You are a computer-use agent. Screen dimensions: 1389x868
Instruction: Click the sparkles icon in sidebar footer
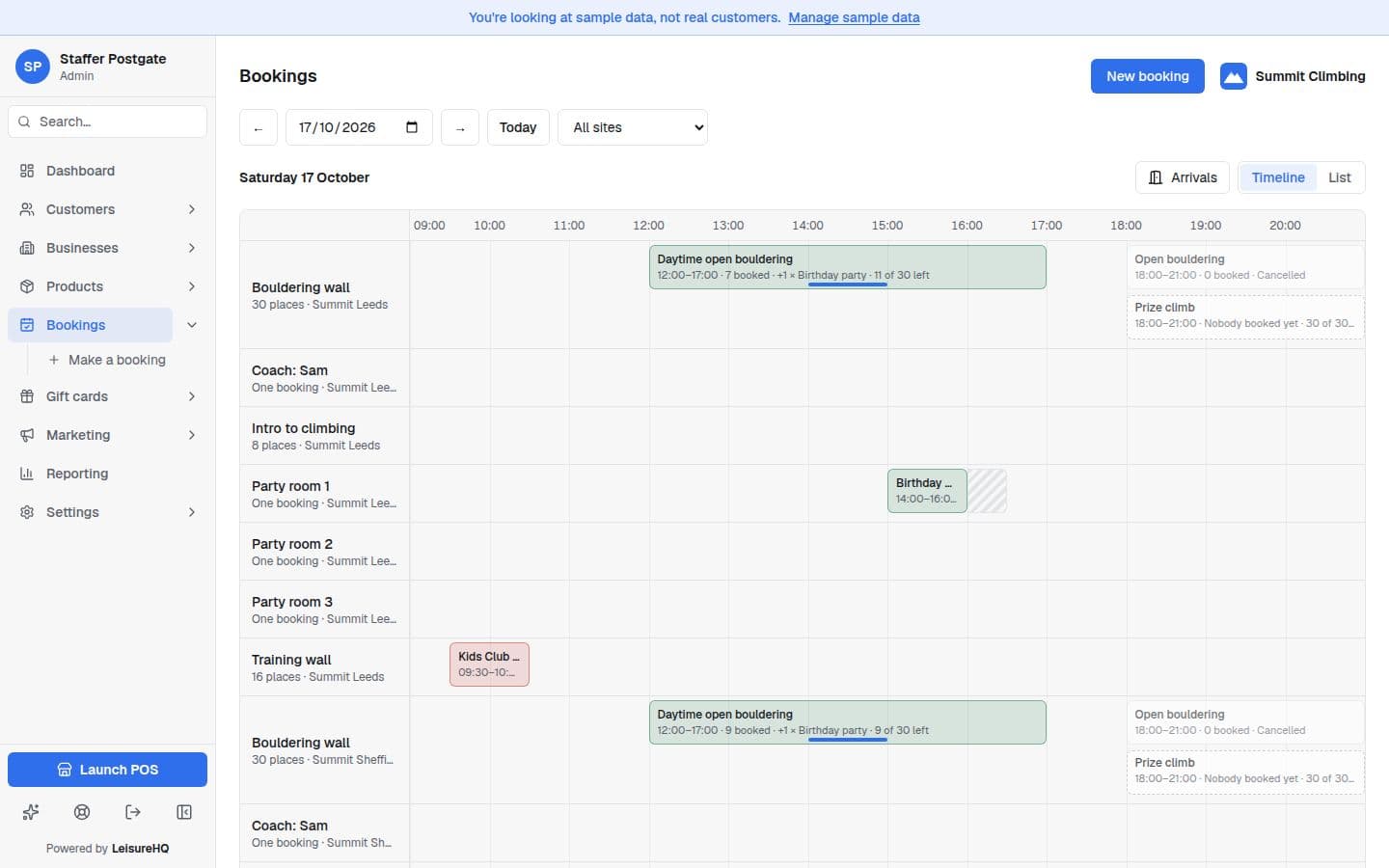(31, 812)
